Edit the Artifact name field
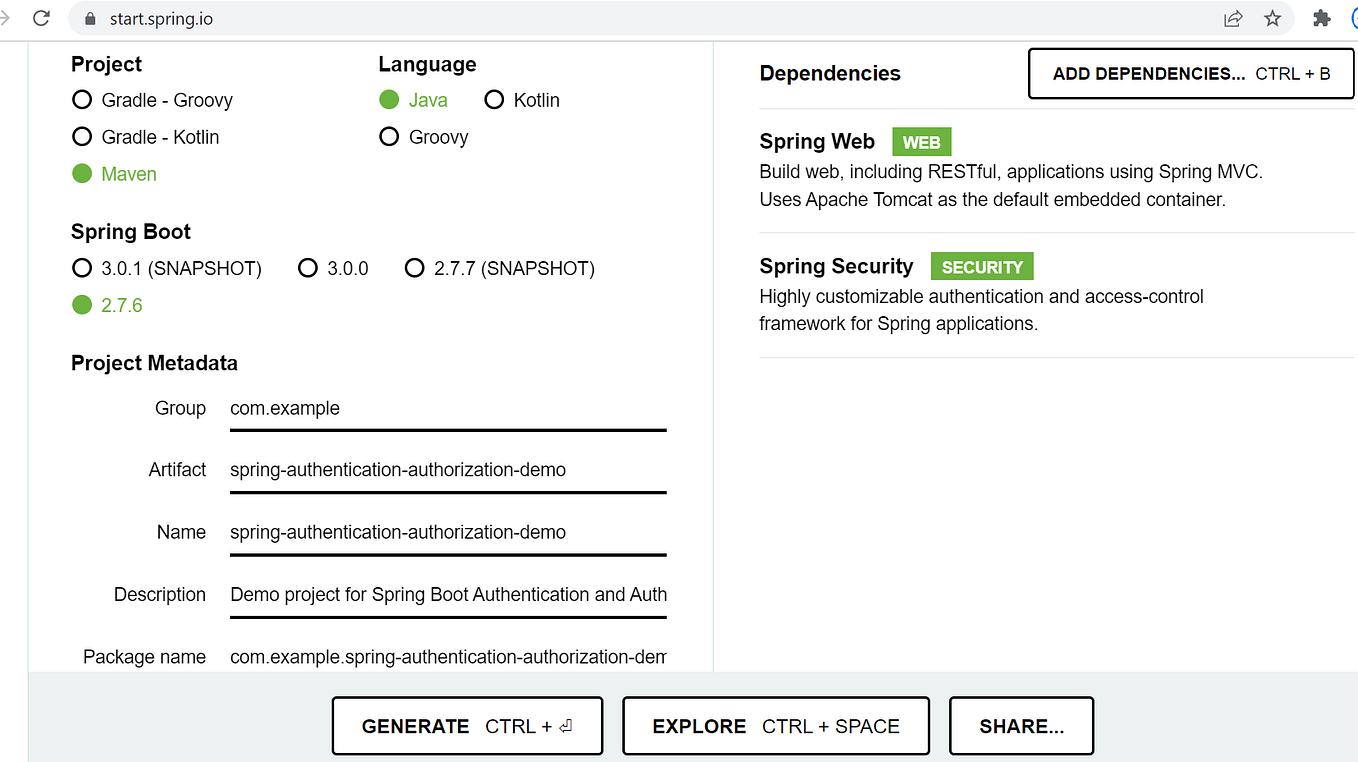1358x762 pixels. pyautogui.click(x=447, y=469)
